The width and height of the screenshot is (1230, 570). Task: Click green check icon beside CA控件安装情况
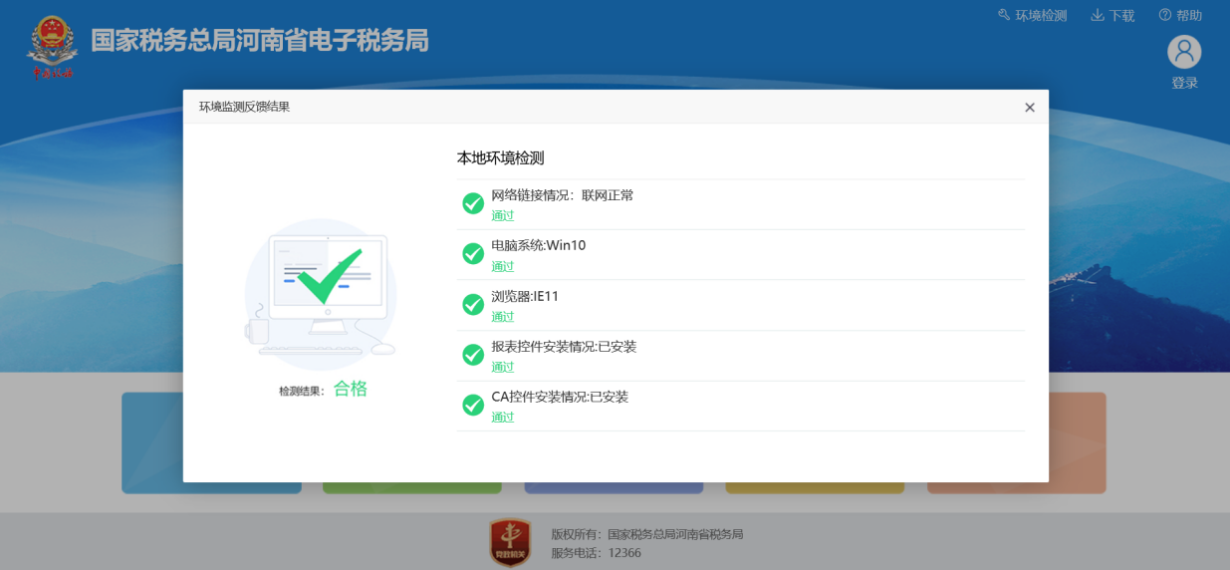pyautogui.click(x=473, y=405)
